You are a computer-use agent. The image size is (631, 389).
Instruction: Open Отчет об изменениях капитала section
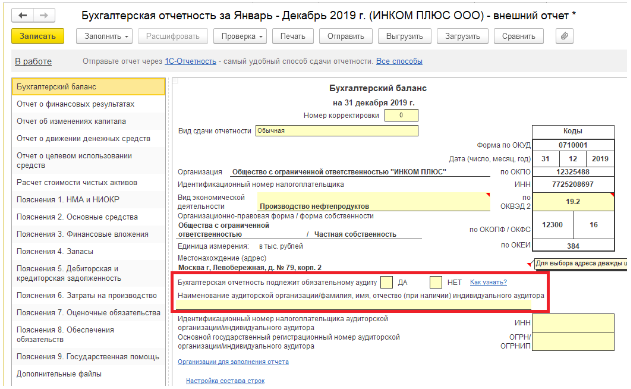click(x=89, y=121)
